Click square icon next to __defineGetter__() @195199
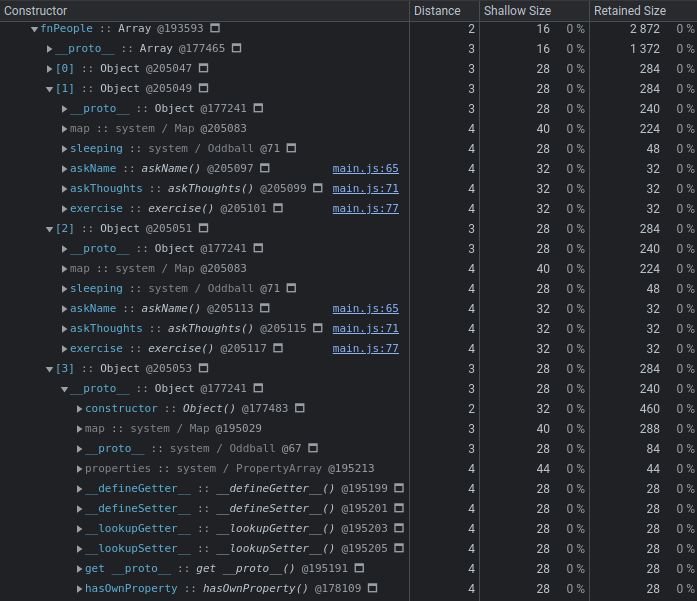 (x=399, y=488)
